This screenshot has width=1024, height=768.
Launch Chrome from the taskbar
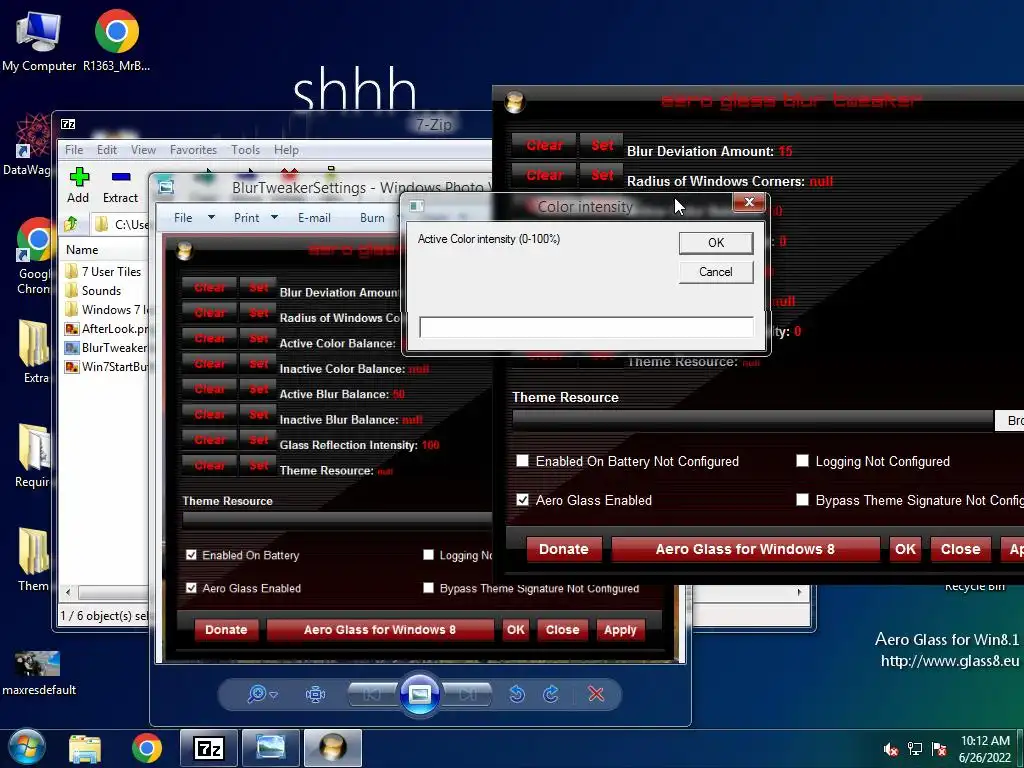point(146,748)
